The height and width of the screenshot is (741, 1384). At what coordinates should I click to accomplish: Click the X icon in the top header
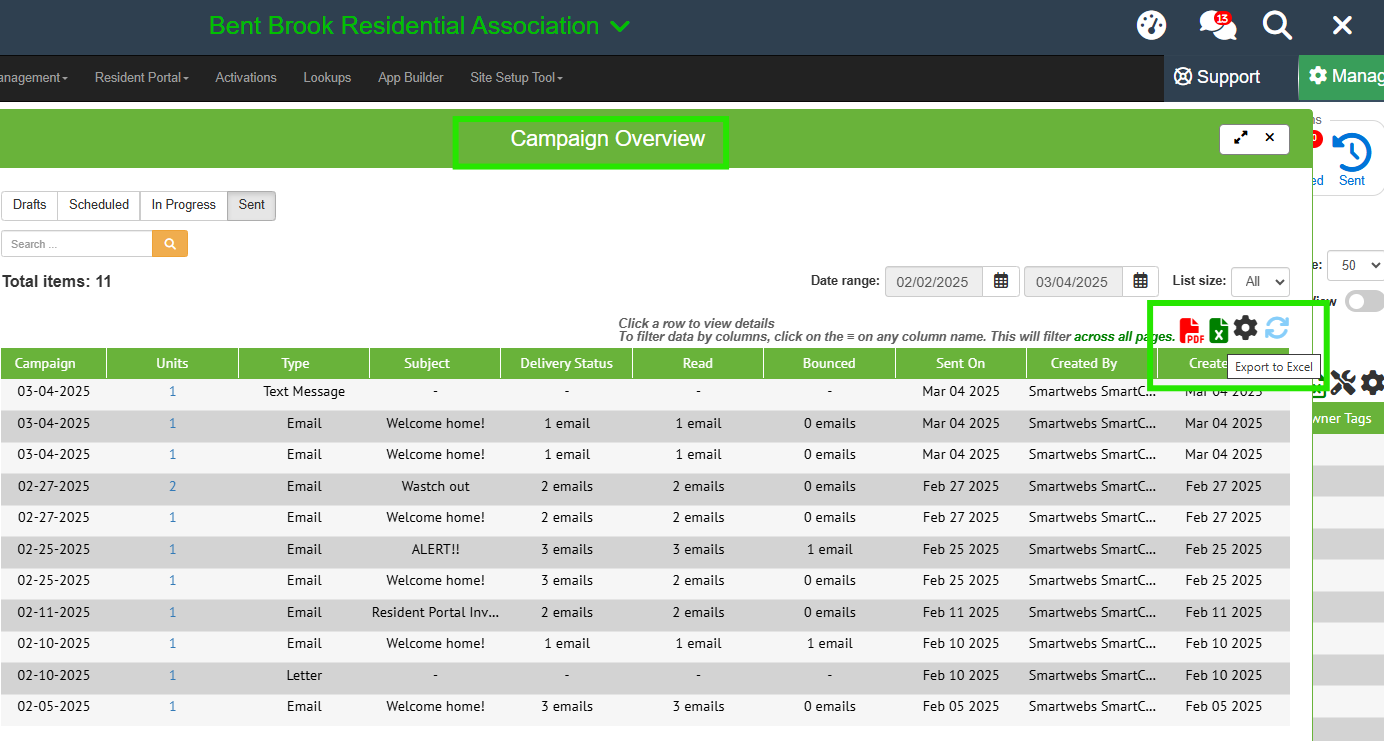1342,26
